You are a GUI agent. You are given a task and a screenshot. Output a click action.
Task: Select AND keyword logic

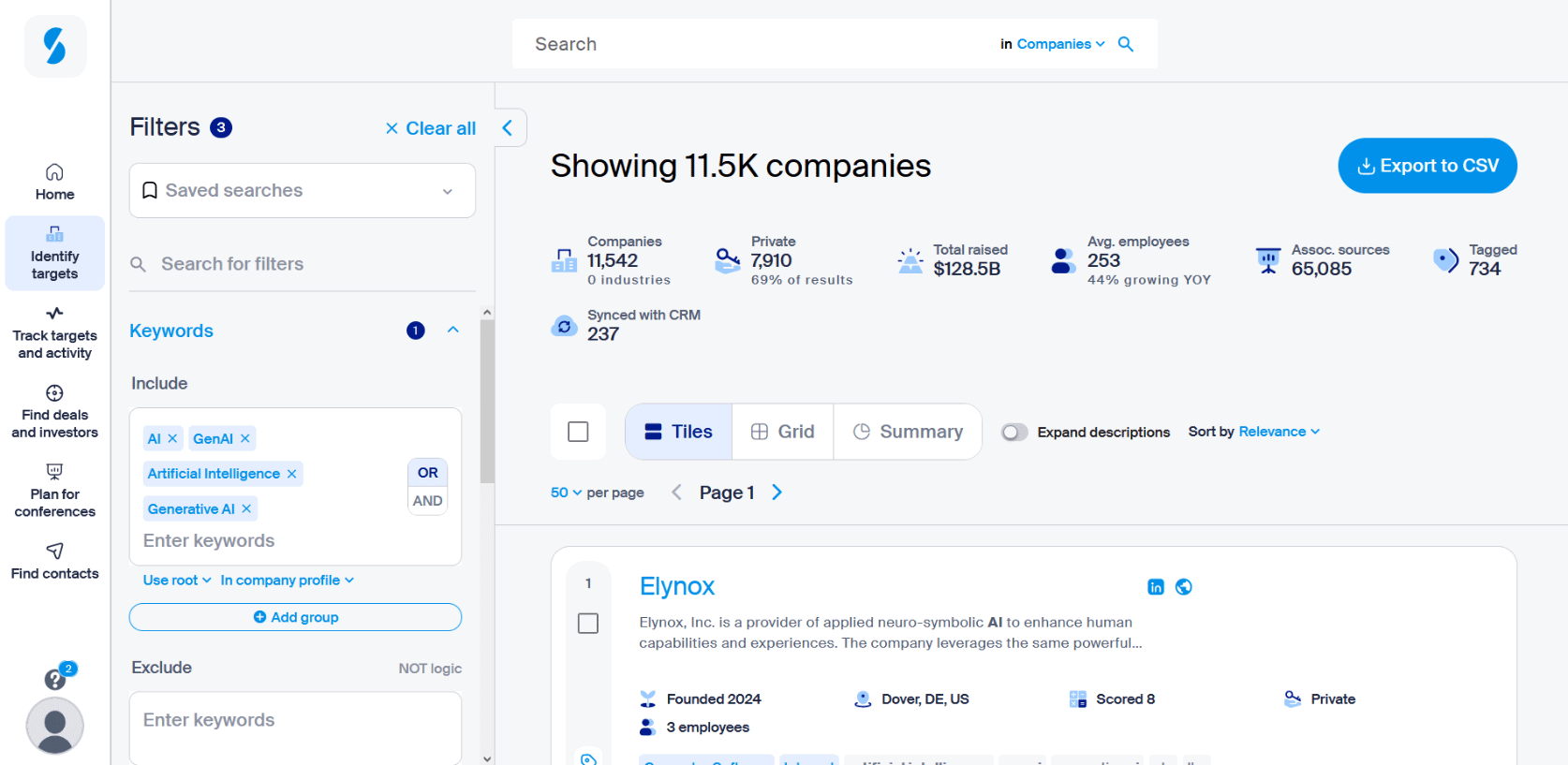427,501
